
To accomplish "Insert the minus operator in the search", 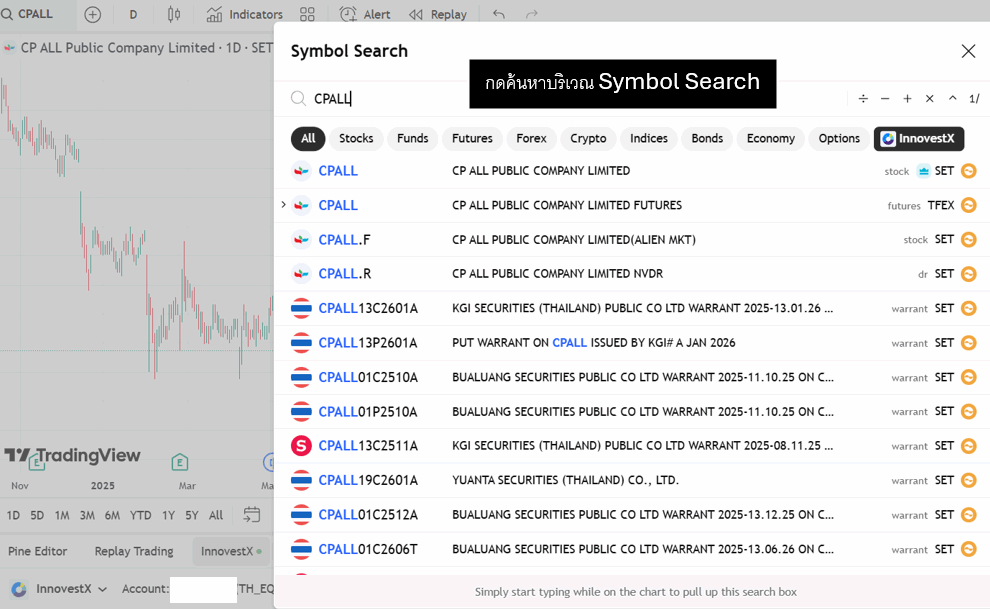I will 885,98.
